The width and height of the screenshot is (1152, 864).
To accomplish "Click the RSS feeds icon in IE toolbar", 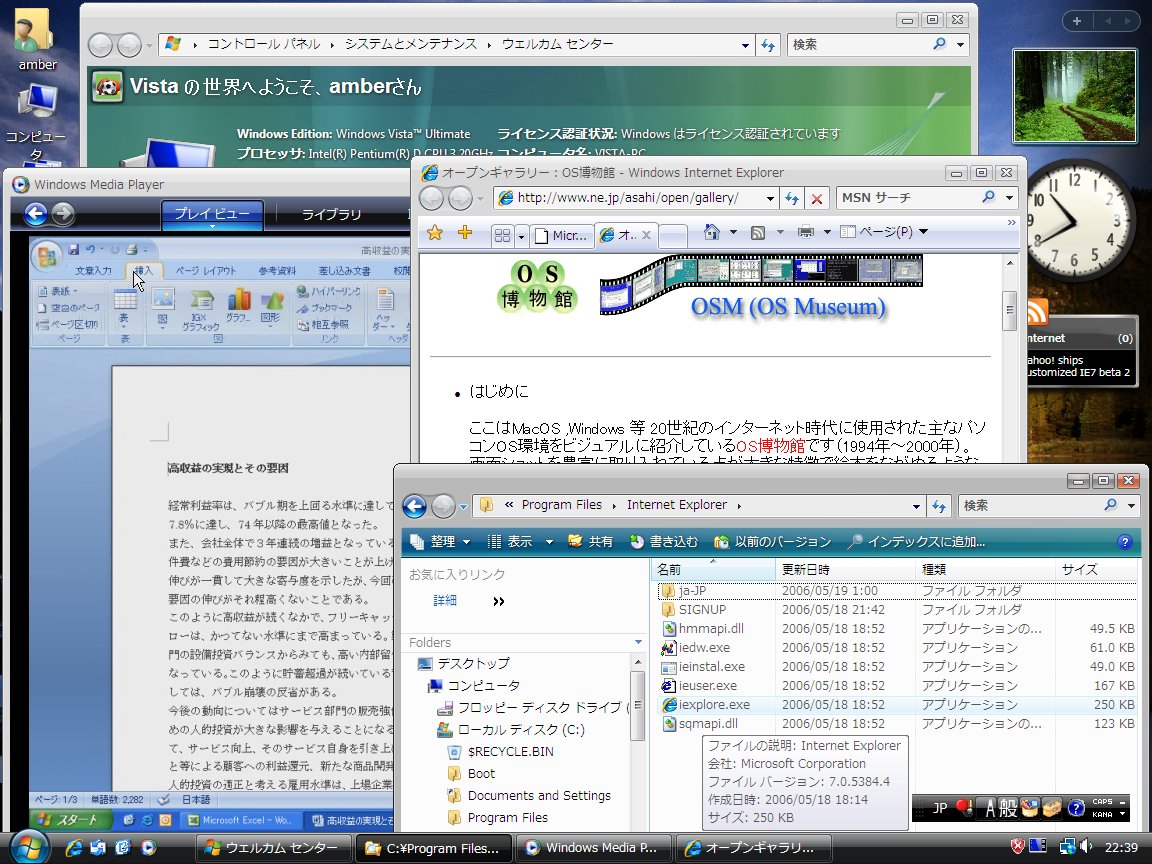I will pos(758,232).
